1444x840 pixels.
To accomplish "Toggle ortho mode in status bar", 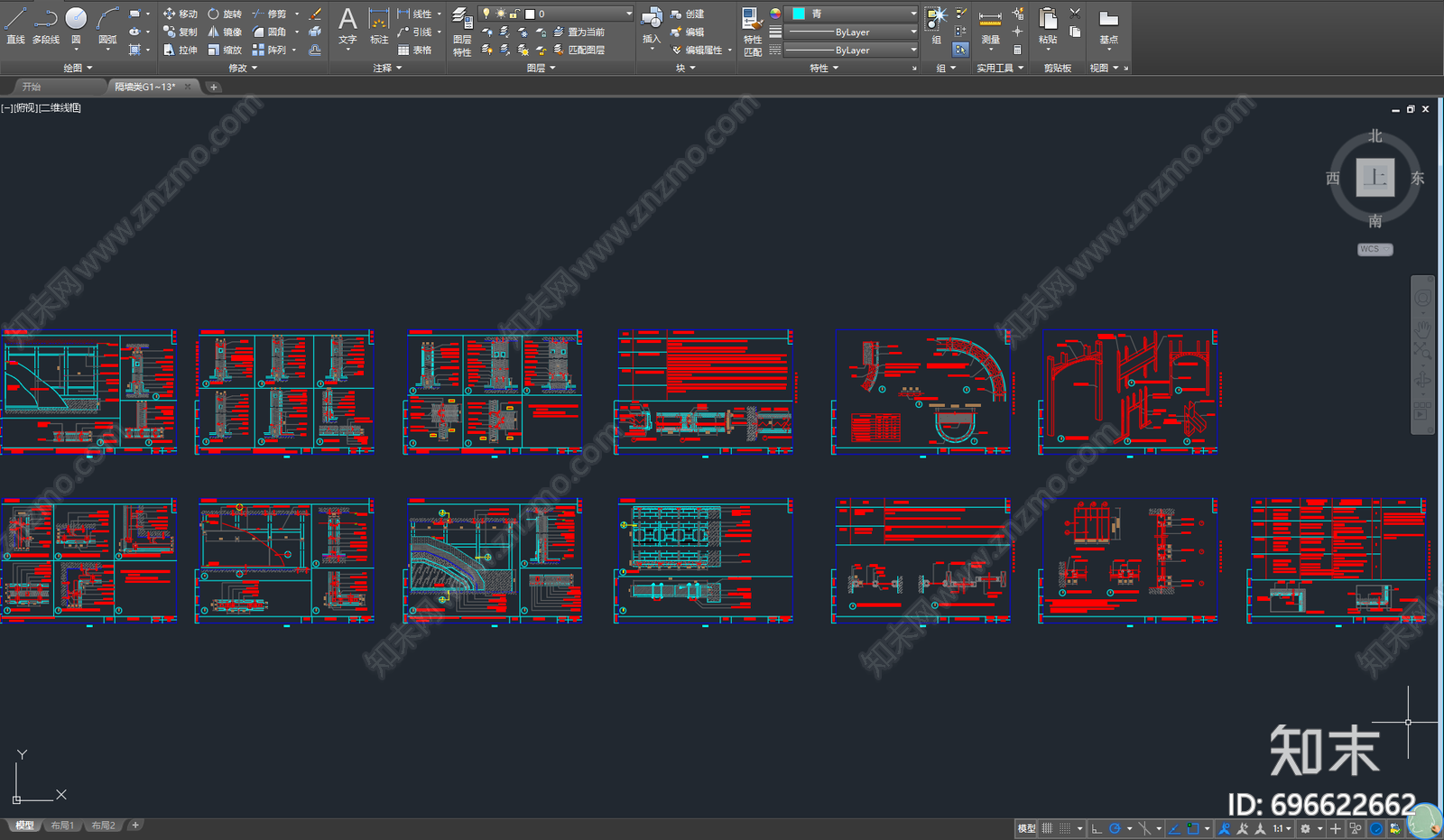I will [x=1096, y=828].
